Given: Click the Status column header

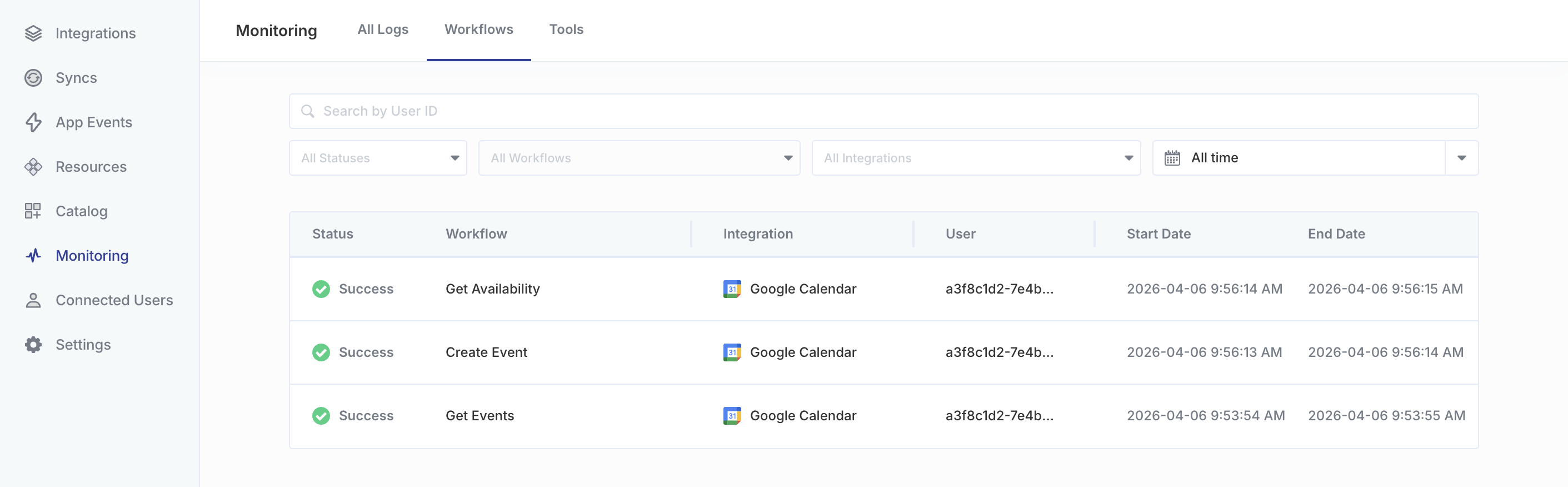Looking at the screenshot, I should pyautogui.click(x=332, y=235).
